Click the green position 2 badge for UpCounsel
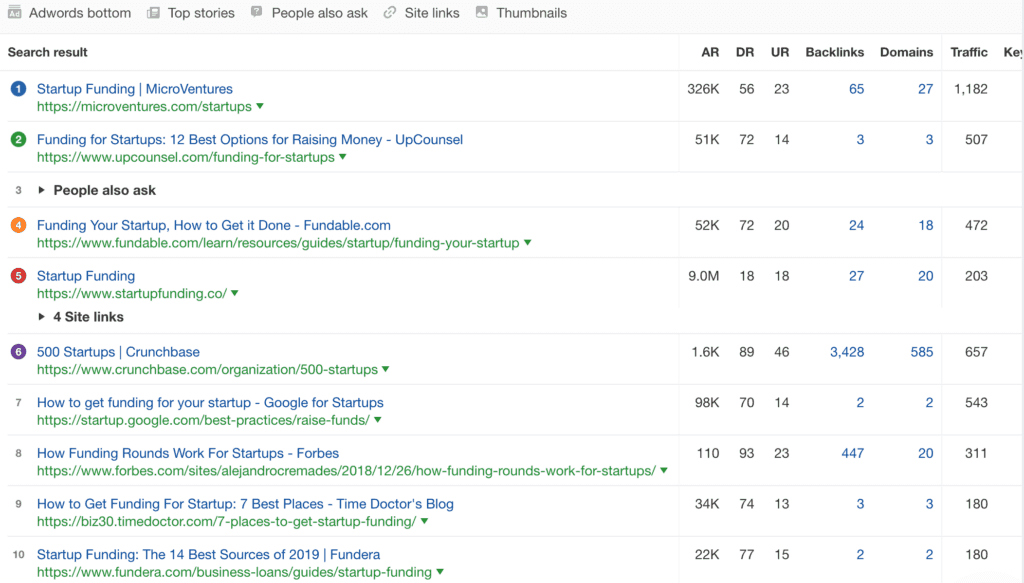 [x=17, y=139]
